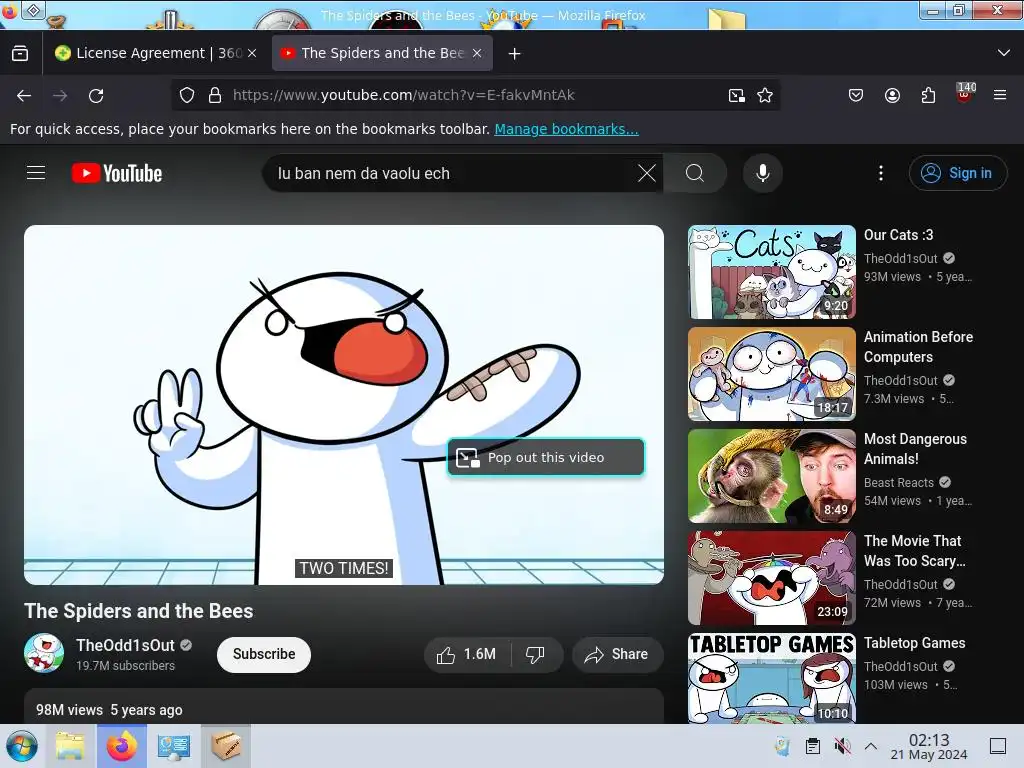Viewport: 1024px width, 768px height.
Task: Open a new tab with the plus button
Action: tap(515, 54)
